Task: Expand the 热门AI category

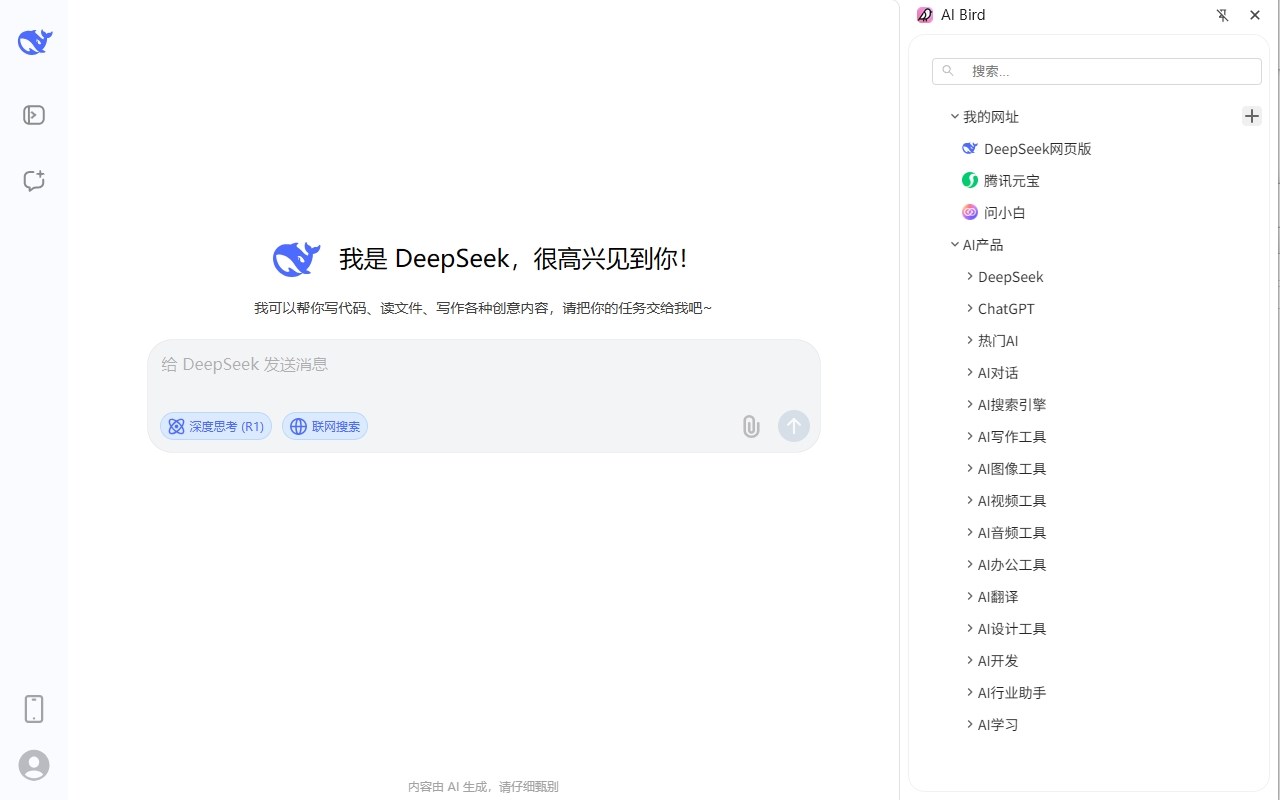Action: (x=970, y=341)
